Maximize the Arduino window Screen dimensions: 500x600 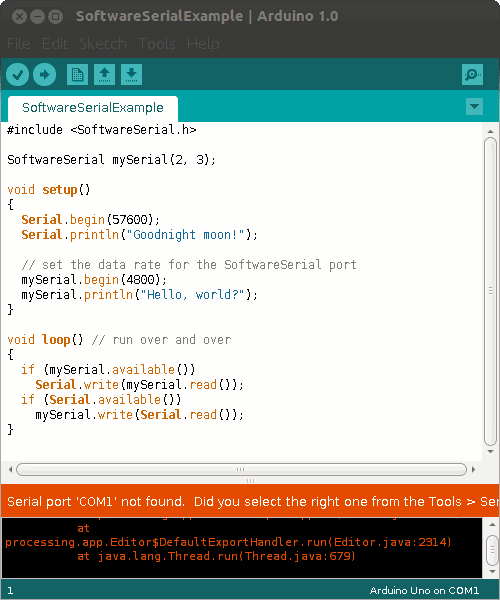(x=55, y=16)
